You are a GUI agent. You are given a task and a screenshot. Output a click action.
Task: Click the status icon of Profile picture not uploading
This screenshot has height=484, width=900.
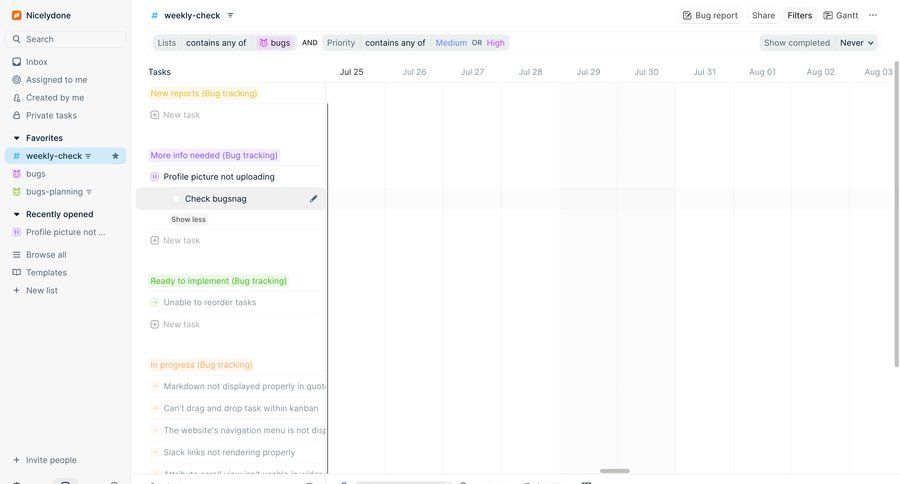tap(155, 177)
